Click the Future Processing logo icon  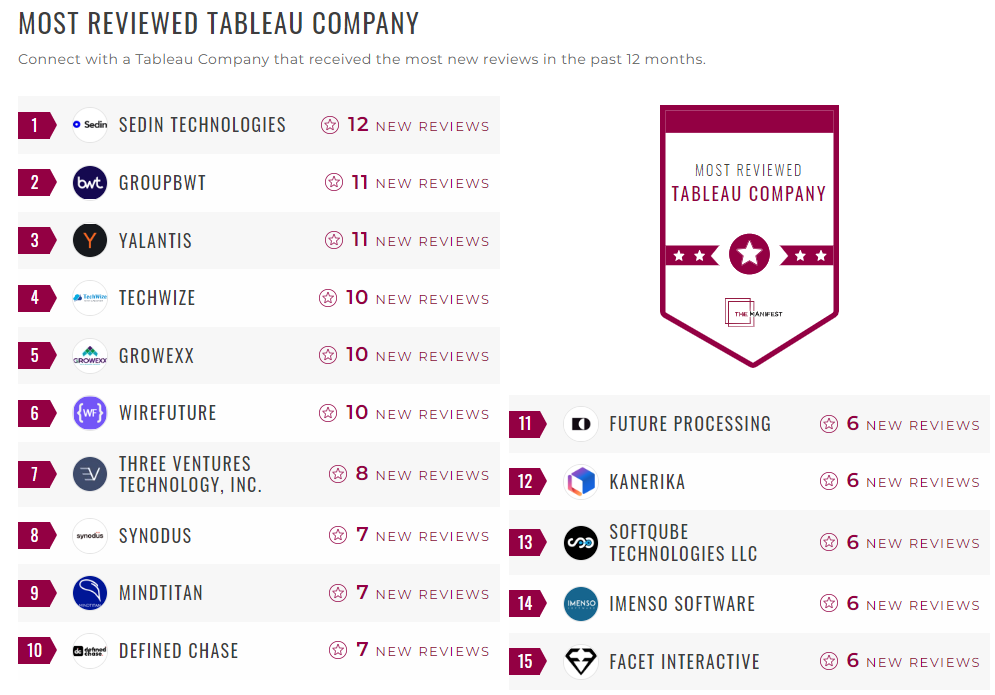coord(580,424)
